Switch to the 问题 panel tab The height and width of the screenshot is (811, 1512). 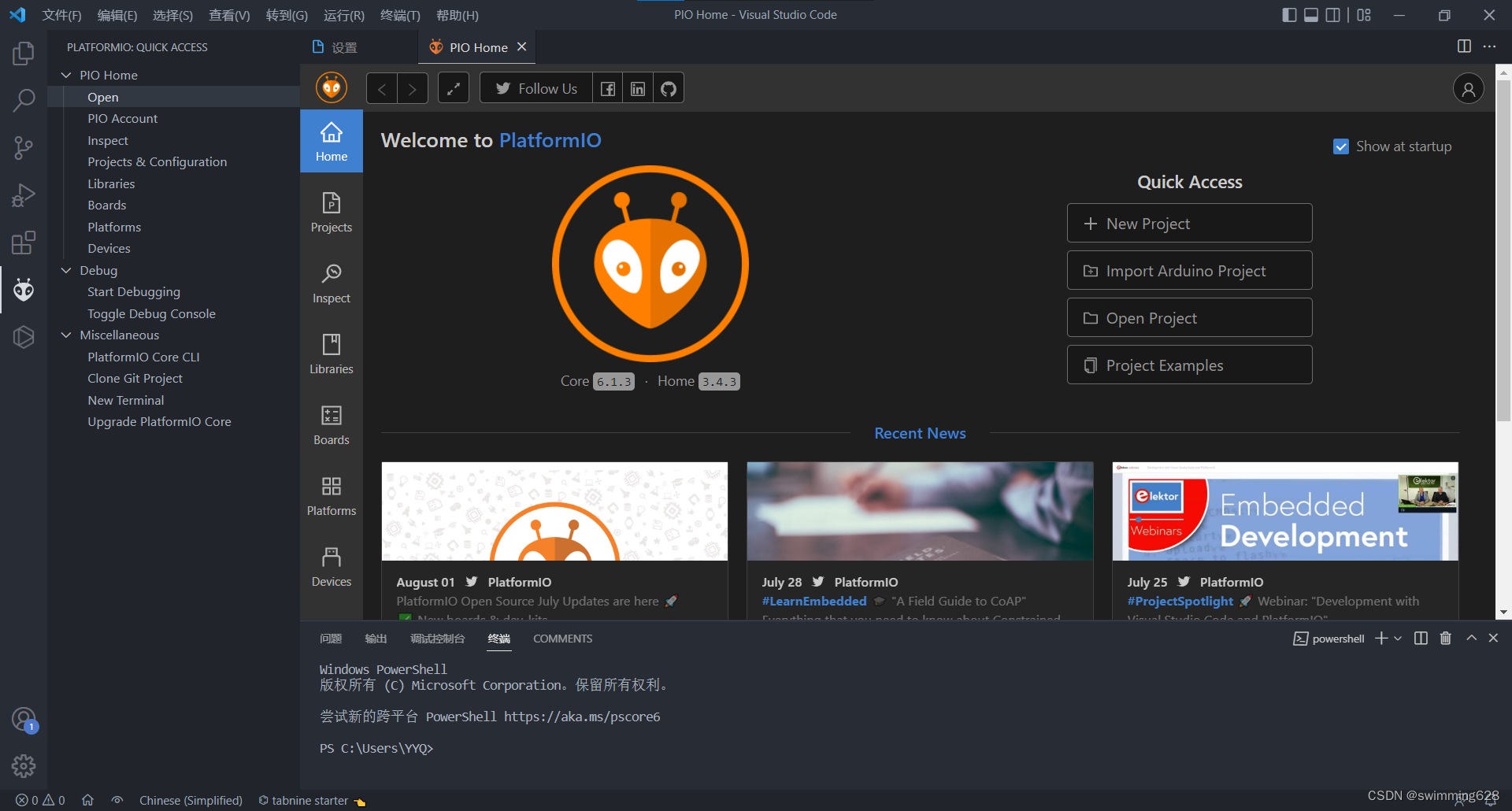tap(331, 639)
